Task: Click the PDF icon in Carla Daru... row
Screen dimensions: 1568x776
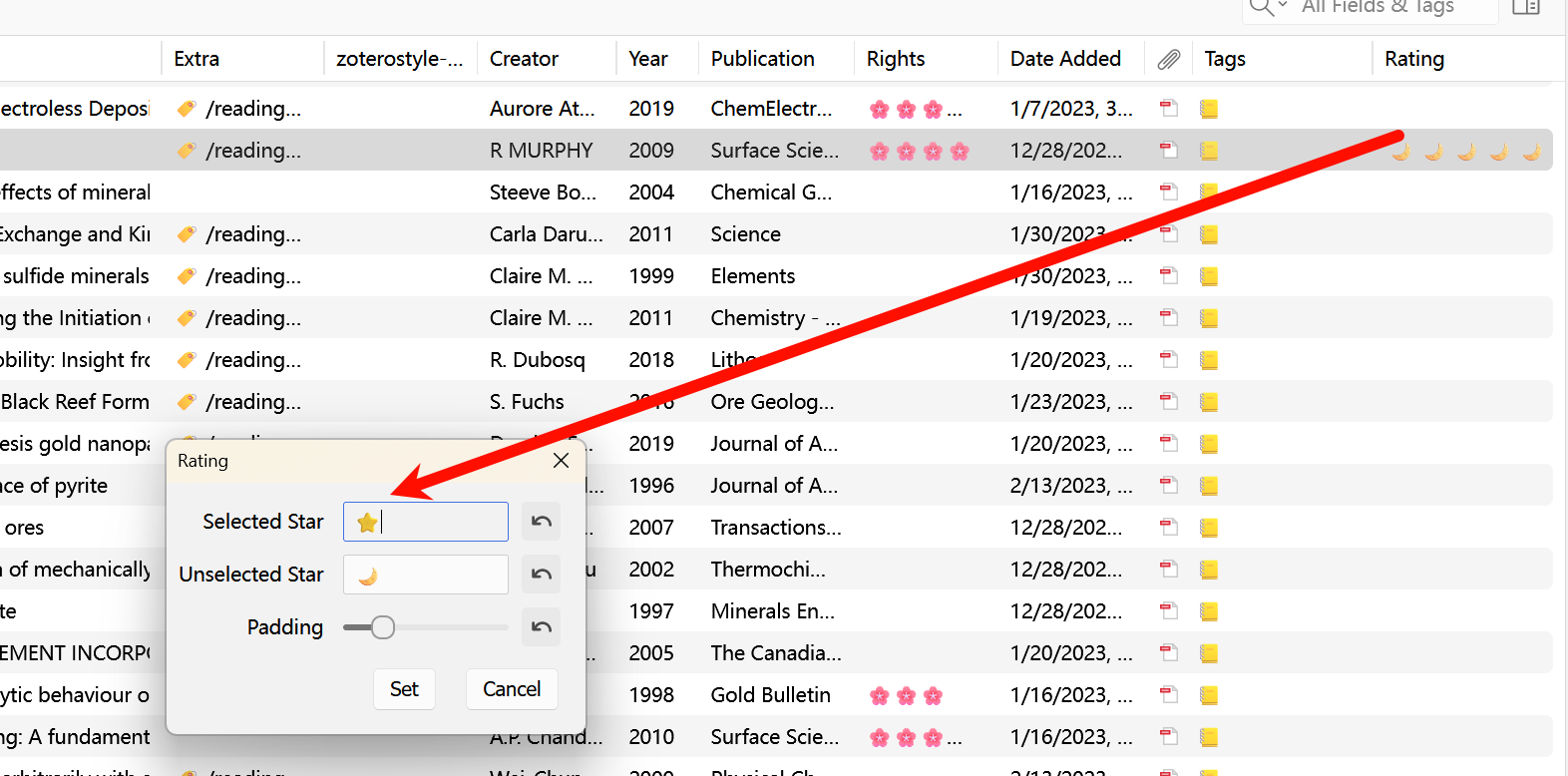Action: coord(1169,234)
